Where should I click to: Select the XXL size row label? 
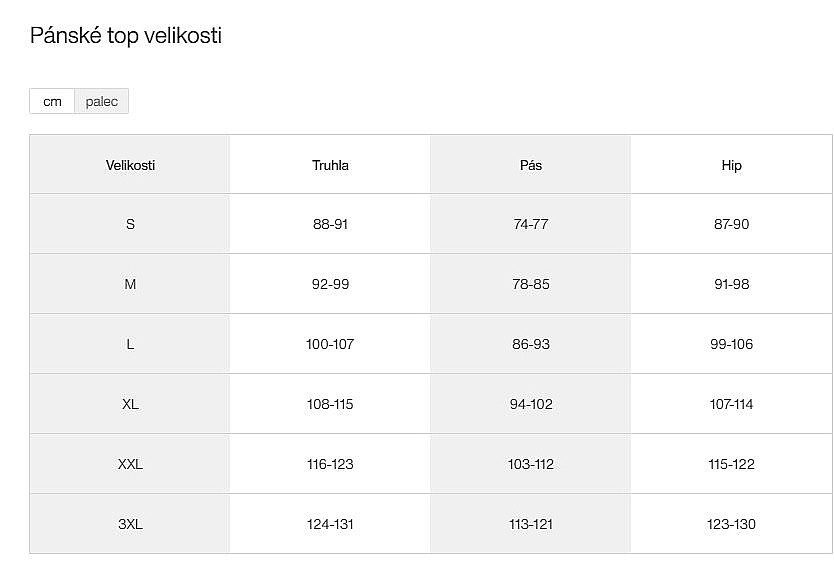pyautogui.click(x=130, y=464)
